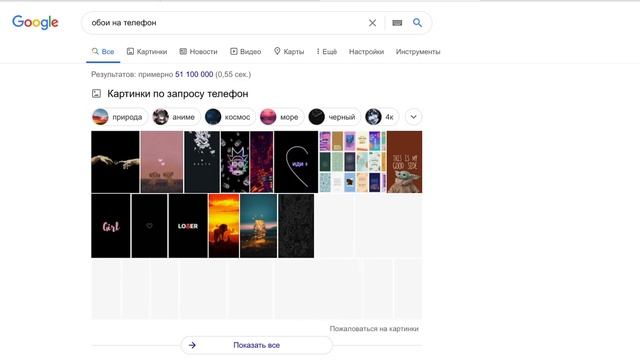Image resolution: width=640 pixels, height=360 pixels.
Task: Click 'Пожаловаться на картинки' link
Action: pos(374,329)
